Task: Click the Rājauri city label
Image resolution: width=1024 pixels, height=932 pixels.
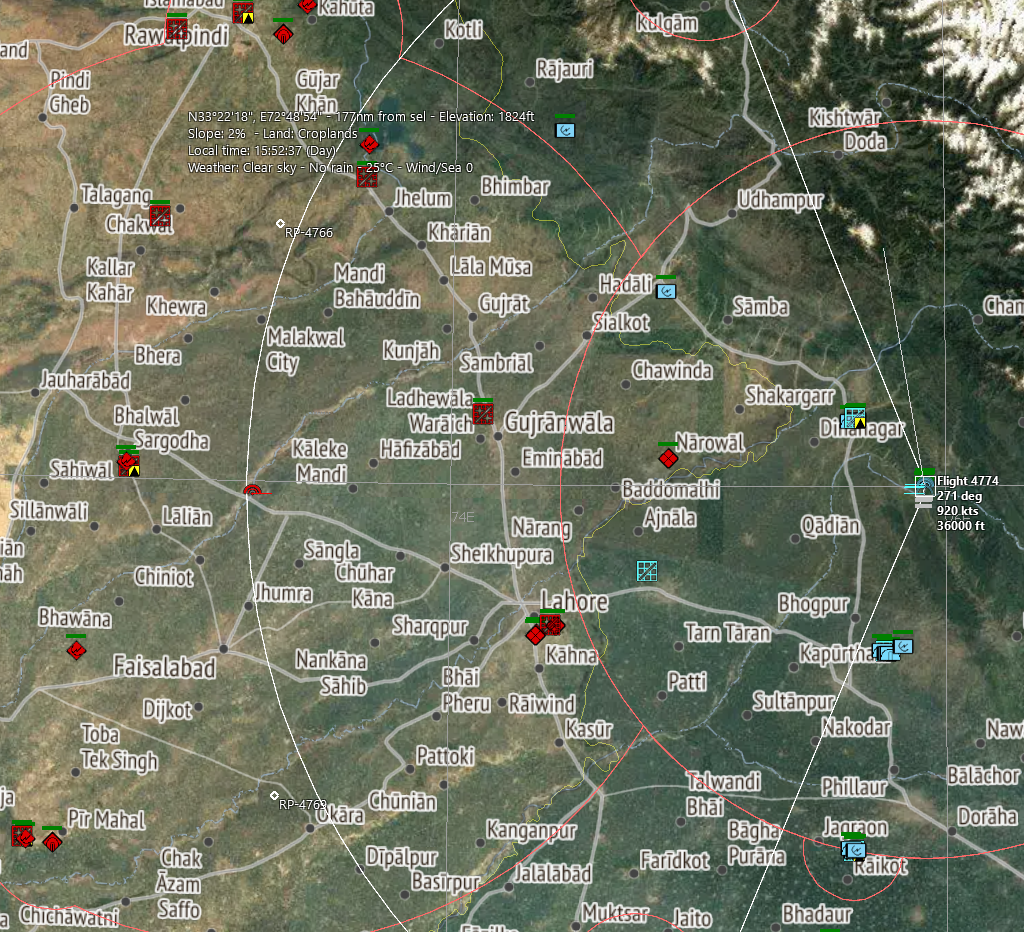Action: (x=565, y=69)
